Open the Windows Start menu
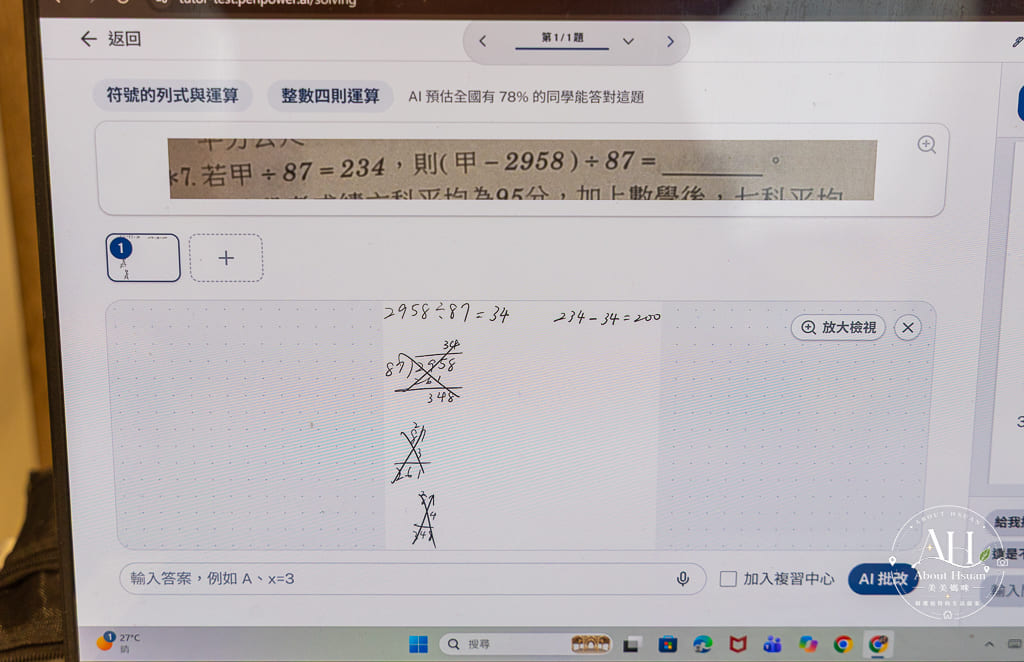The image size is (1024, 662). click(418, 644)
